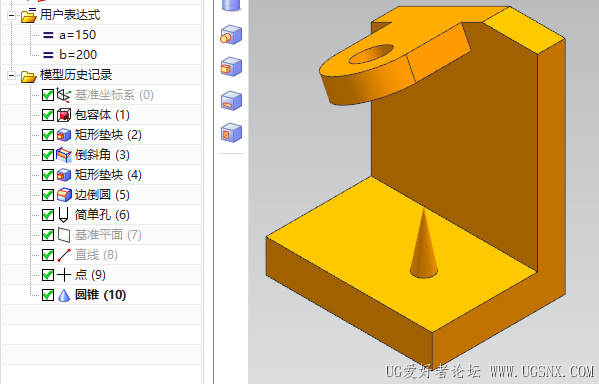Screen dimensions: 599x384
Task: Select the Slot feature tool icon
Action: pos(231,101)
